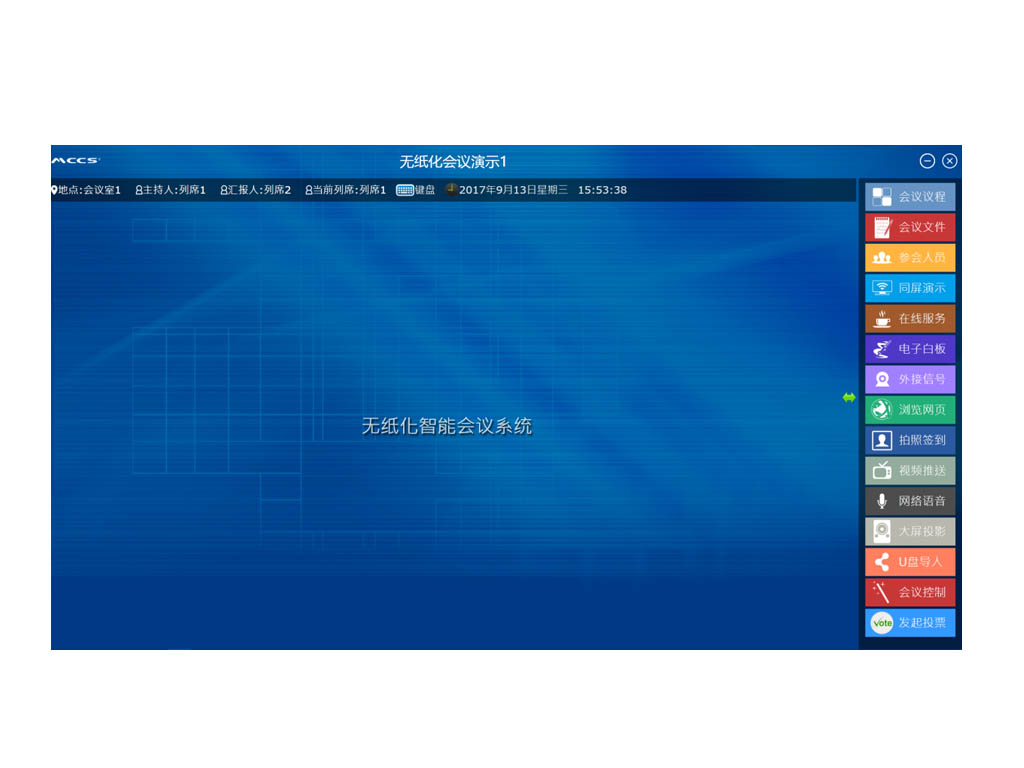Viewport: 1024px width, 768px height.
Task: Open 拍照签到 photo check-in
Action: click(910, 440)
